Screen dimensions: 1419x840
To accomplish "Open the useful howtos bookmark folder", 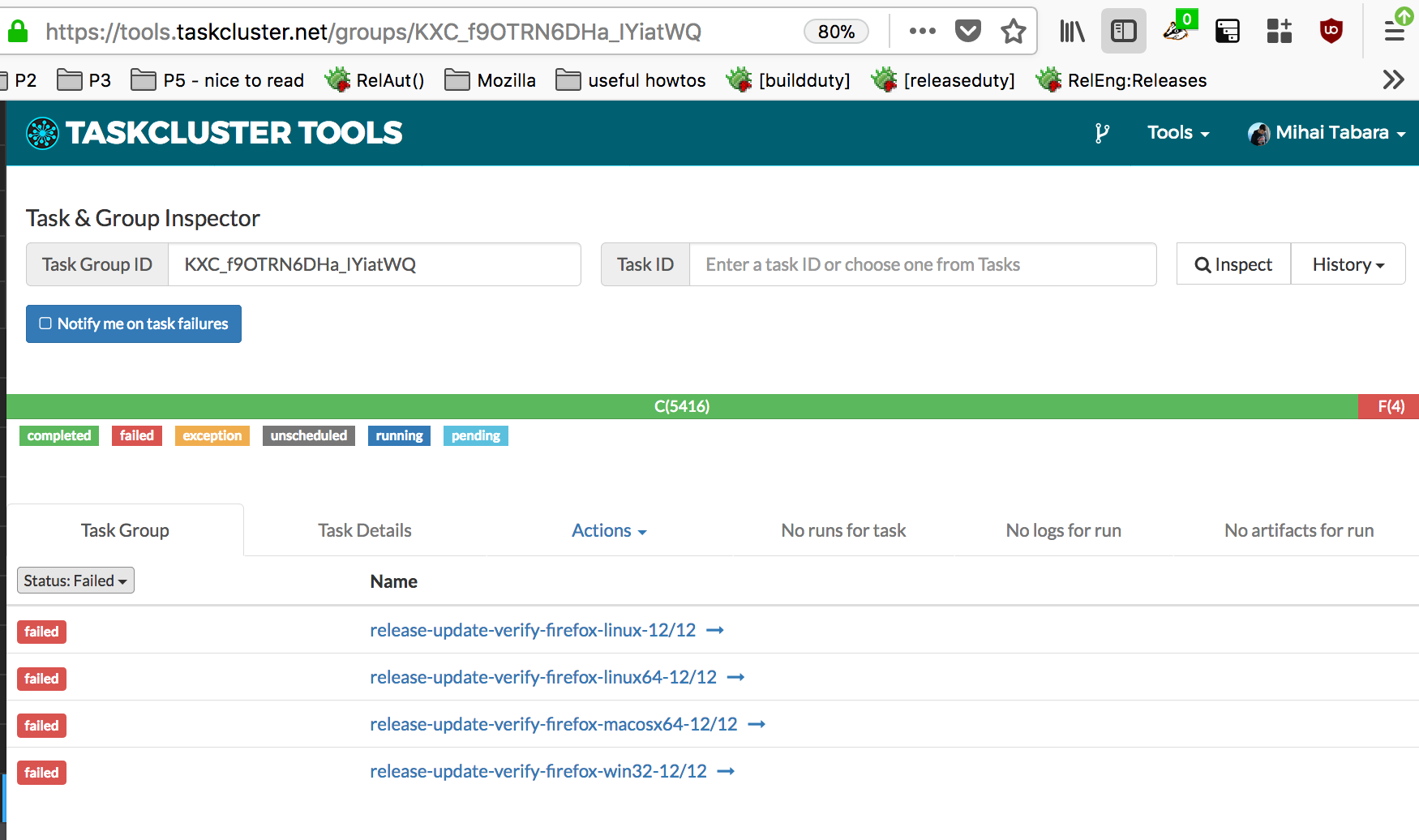I will (630, 80).
